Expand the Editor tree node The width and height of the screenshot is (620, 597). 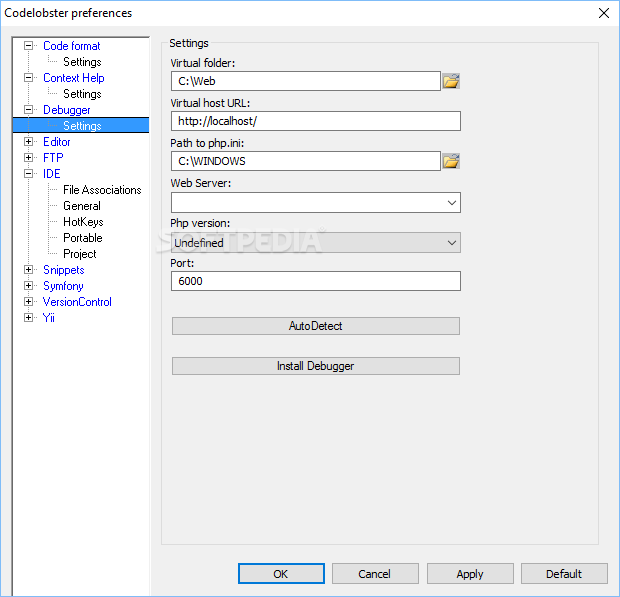click(x=28, y=142)
